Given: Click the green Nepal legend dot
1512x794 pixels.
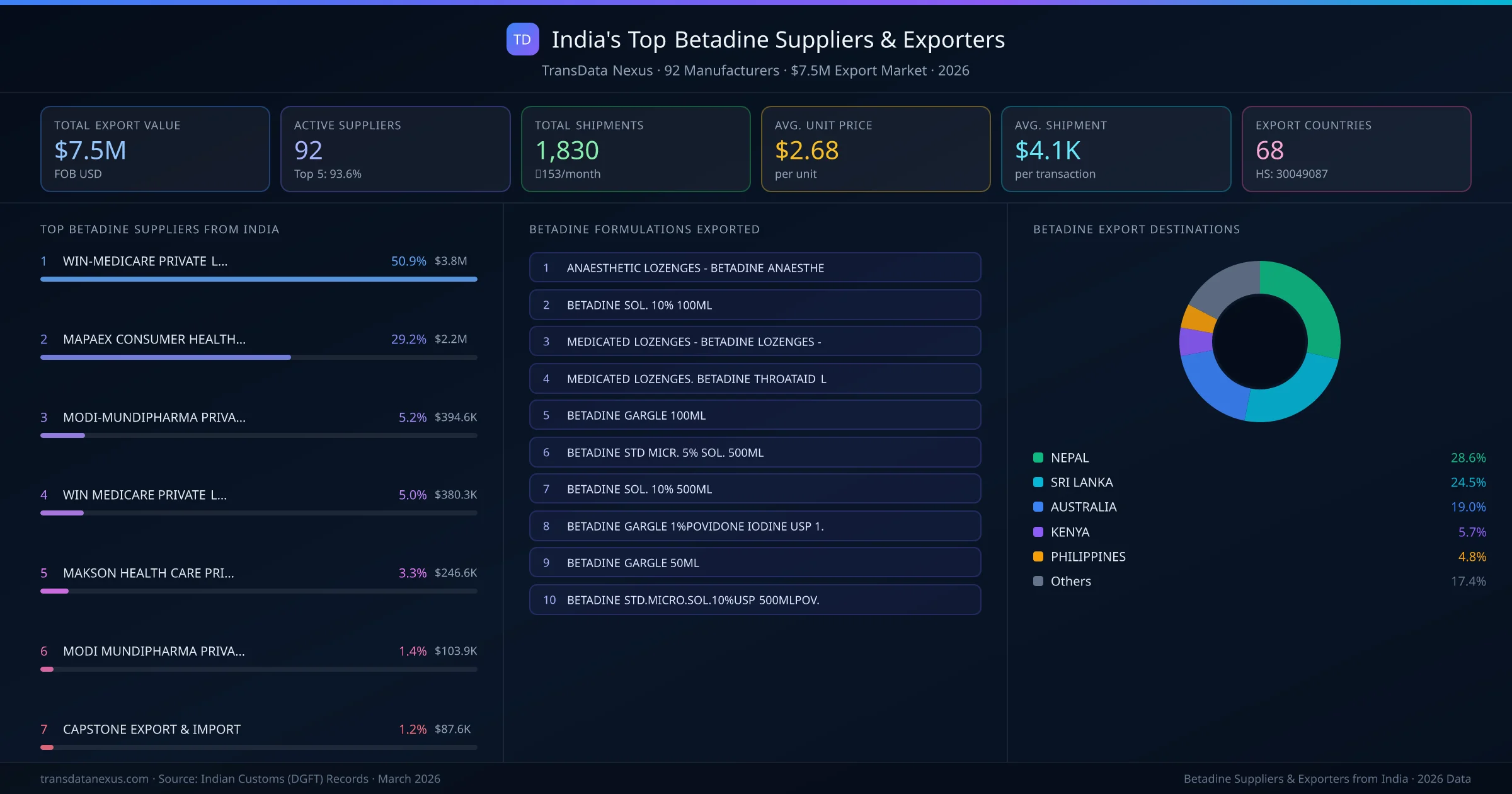Looking at the screenshot, I should tap(1037, 457).
